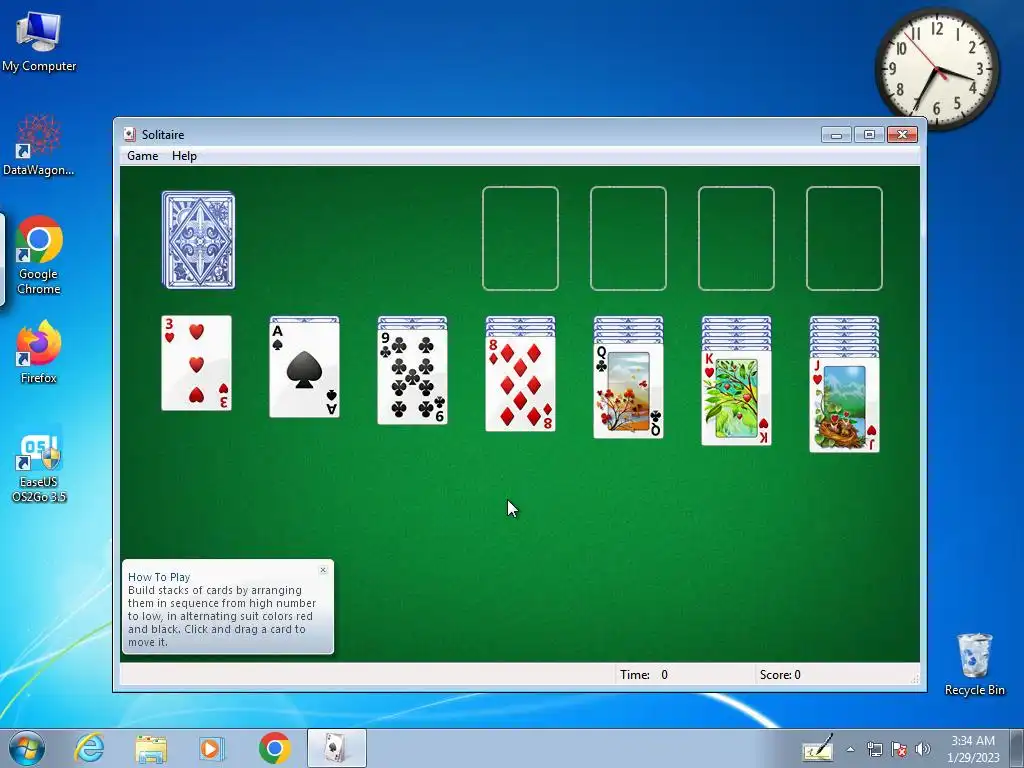Click the Time counter in status bar
Screen dimensions: 1024x768
pos(644,675)
